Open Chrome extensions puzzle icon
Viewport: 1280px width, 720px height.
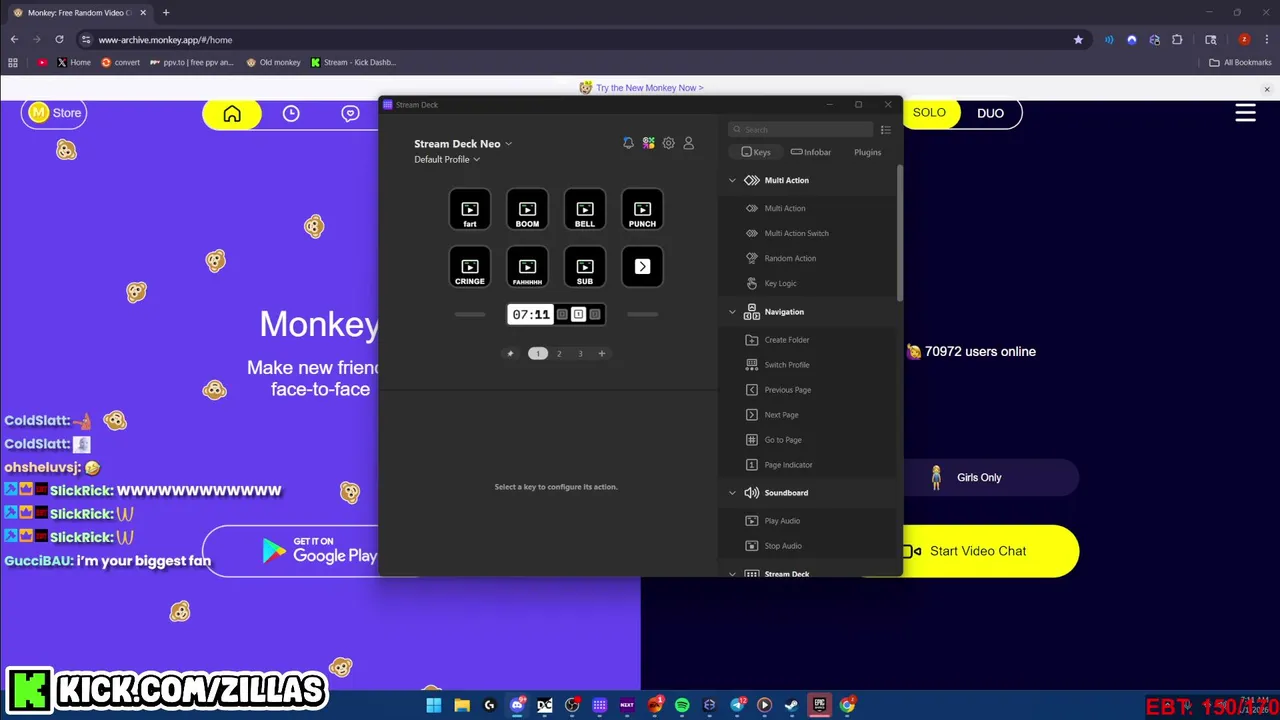click(x=1177, y=40)
